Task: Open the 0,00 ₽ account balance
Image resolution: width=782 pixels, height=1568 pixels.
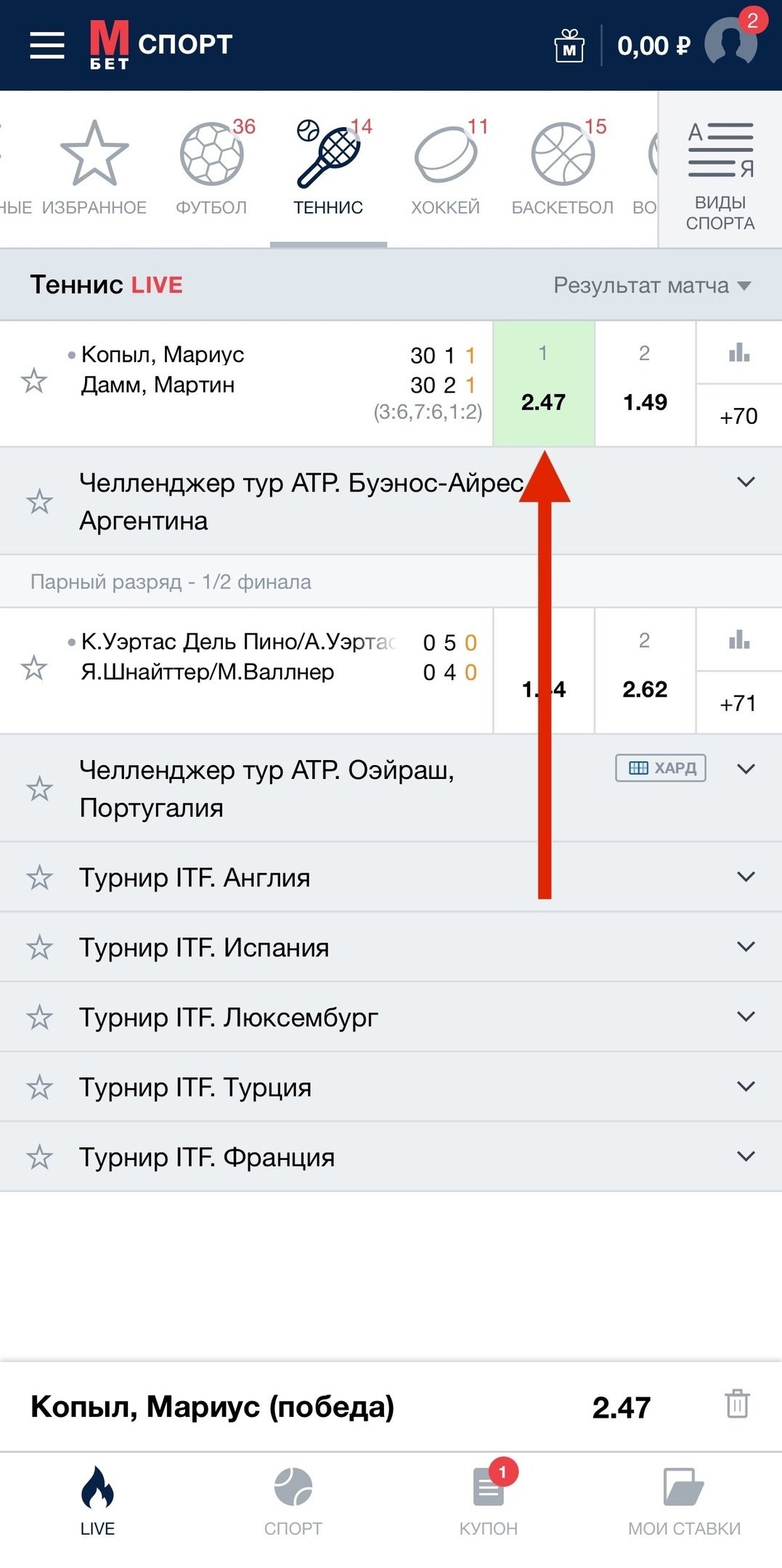Action: click(x=653, y=46)
